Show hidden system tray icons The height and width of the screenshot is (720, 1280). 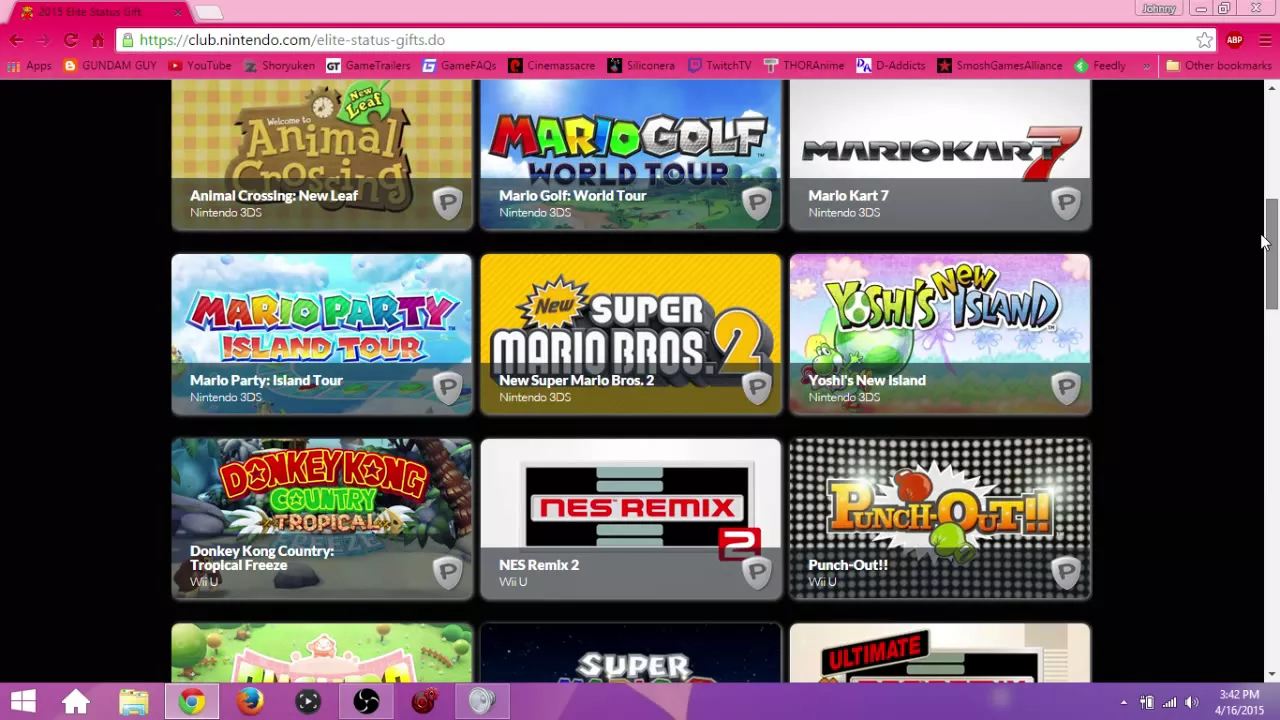coord(1123,702)
